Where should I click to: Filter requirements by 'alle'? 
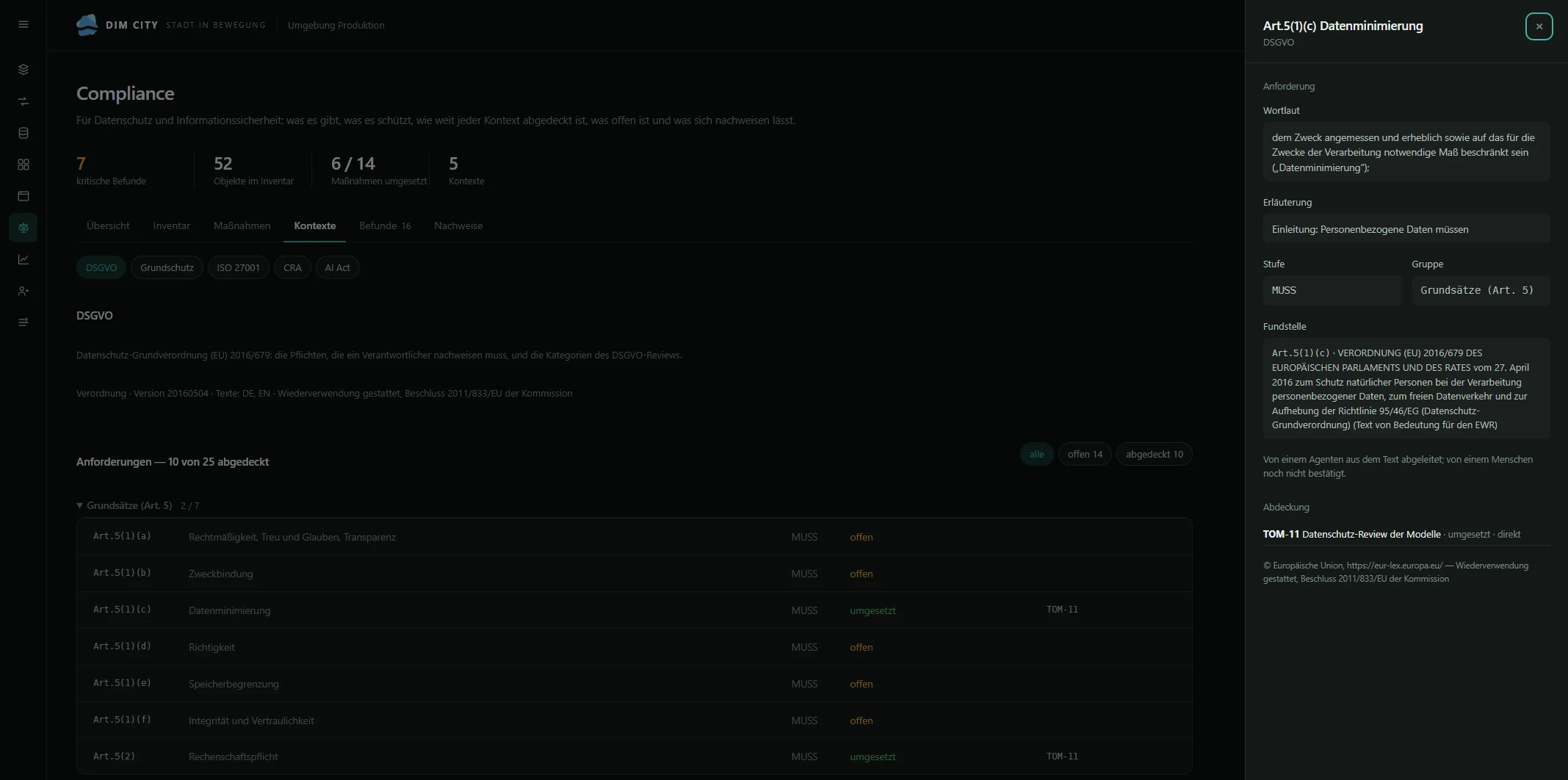click(1036, 454)
